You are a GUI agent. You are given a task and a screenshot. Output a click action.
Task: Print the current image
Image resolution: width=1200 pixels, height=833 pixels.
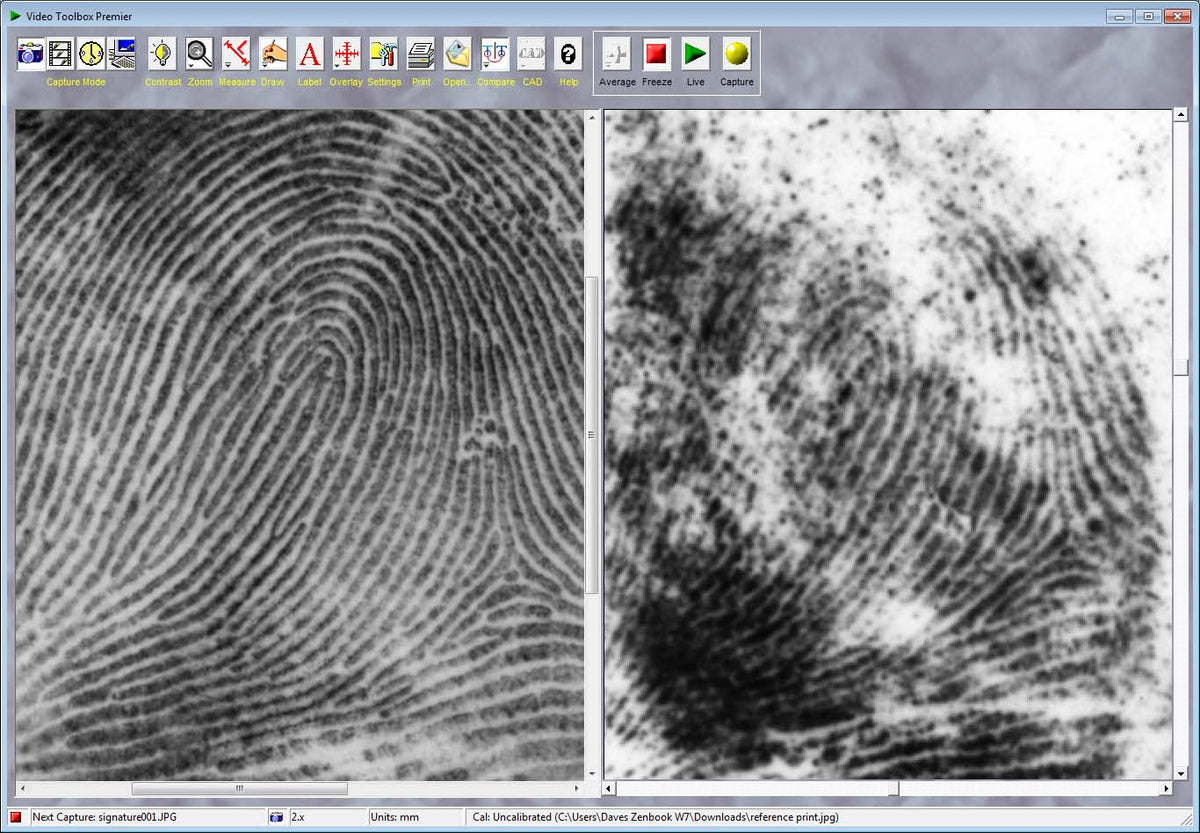point(421,54)
